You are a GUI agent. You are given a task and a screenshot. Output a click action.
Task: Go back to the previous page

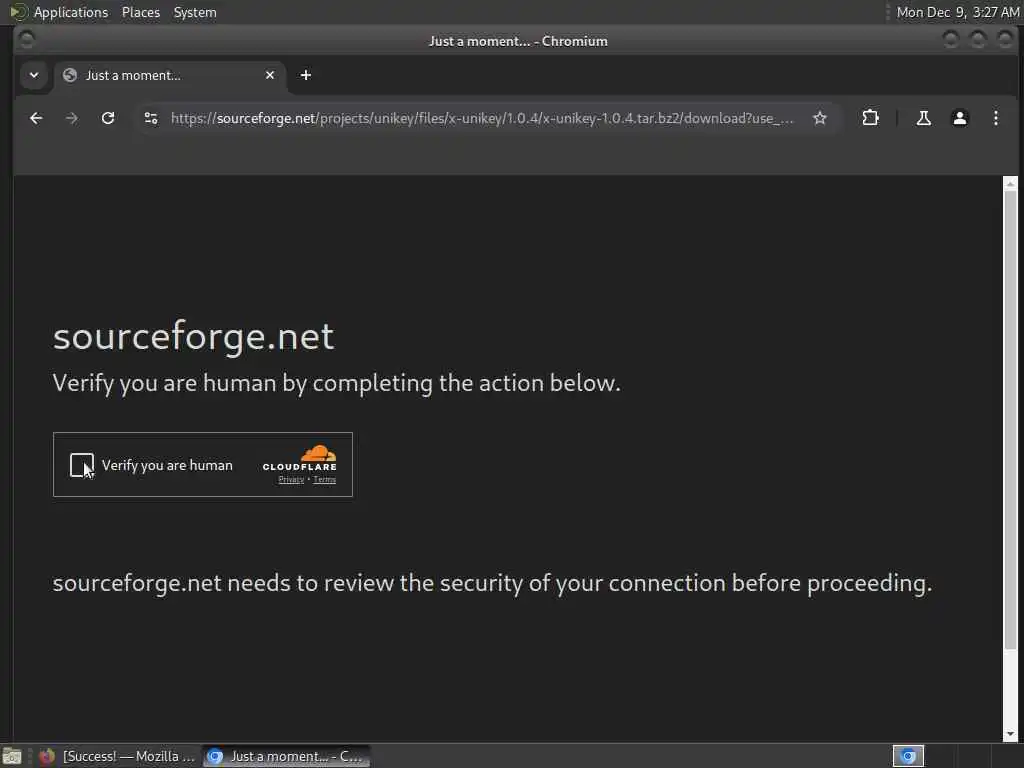[36, 118]
